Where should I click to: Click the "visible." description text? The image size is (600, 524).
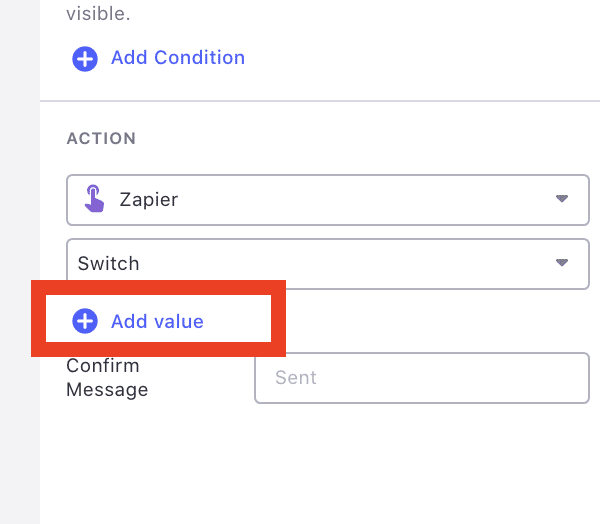97,16
